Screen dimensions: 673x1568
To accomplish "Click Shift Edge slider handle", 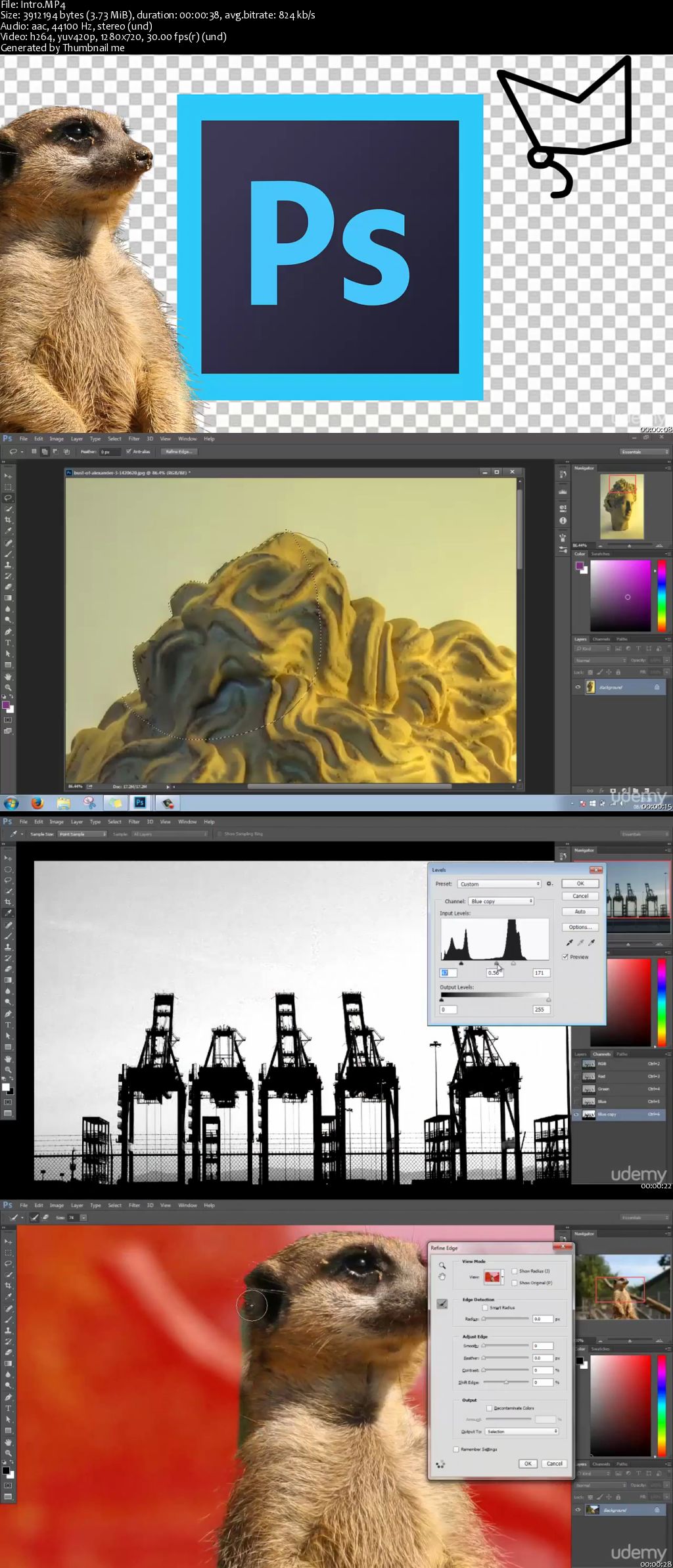I will coord(506,1383).
